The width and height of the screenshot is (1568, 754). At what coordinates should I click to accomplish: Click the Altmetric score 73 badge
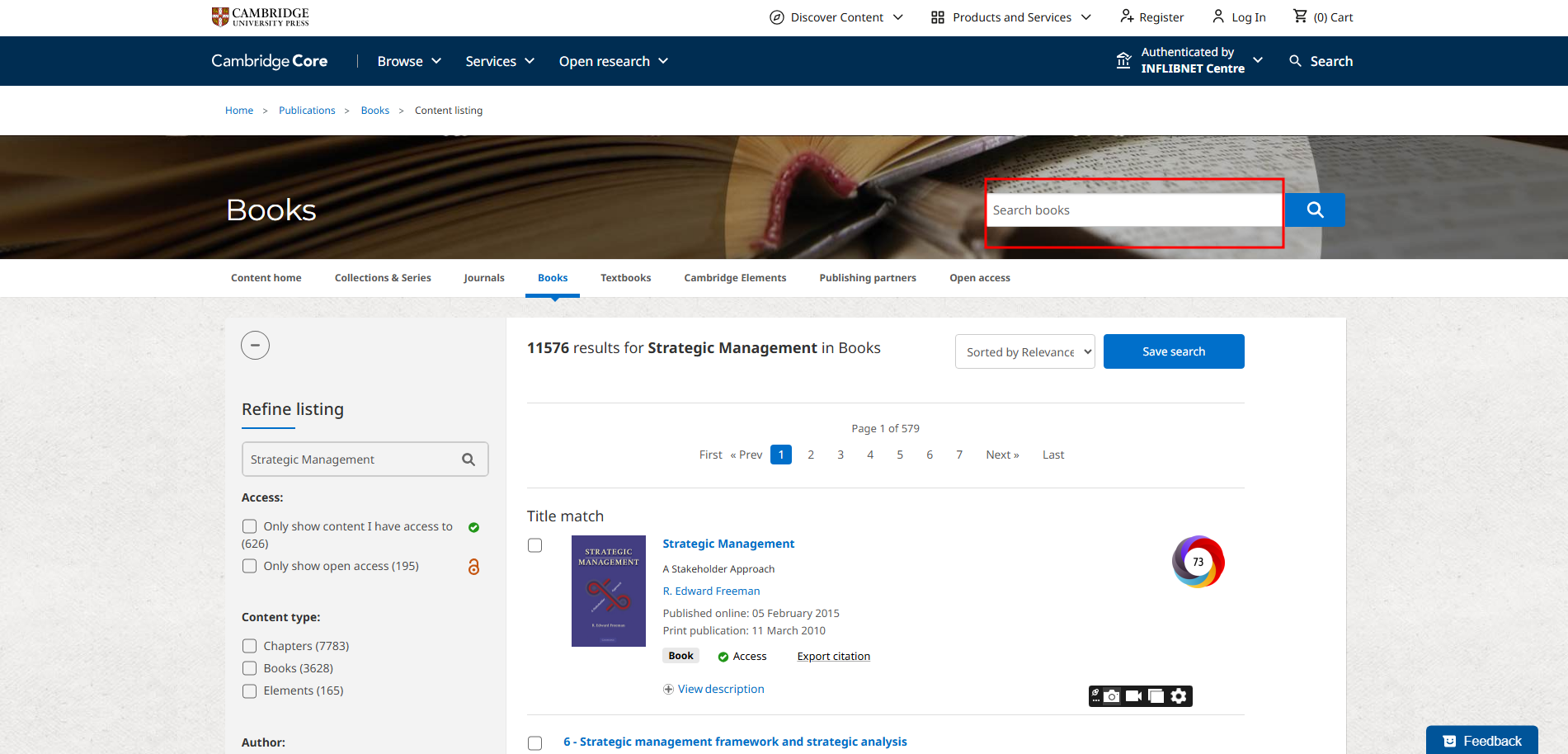tap(1198, 562)
